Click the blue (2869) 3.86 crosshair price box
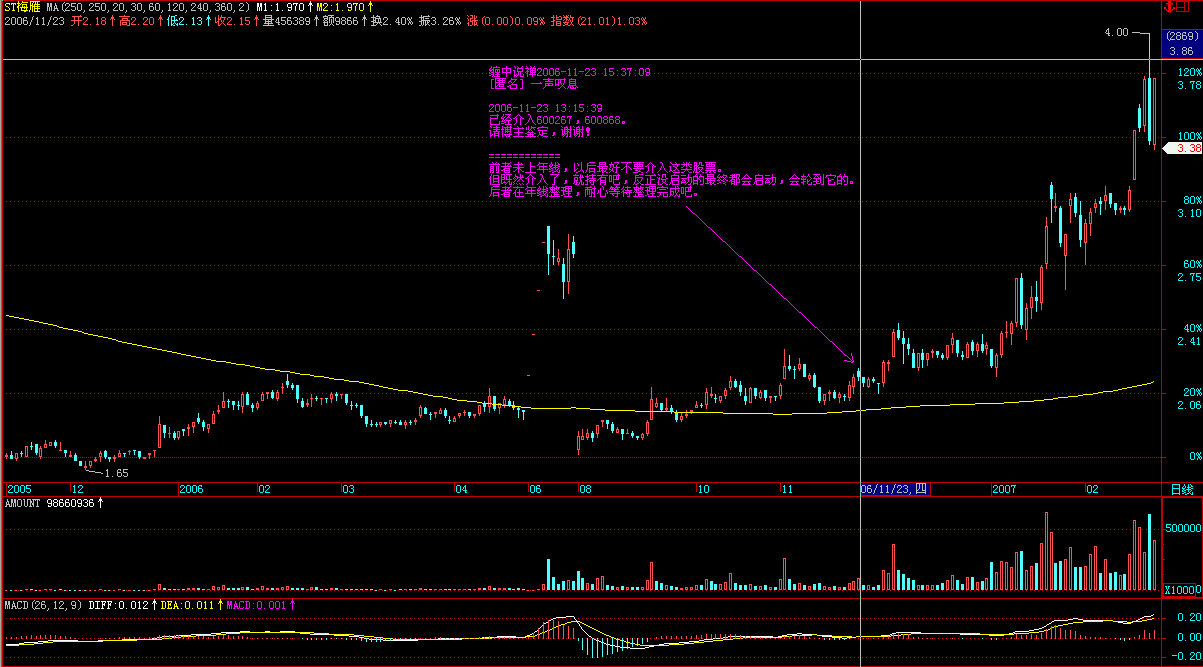This screenshot has height=667, width=1203. click(x=1180, y=44)
